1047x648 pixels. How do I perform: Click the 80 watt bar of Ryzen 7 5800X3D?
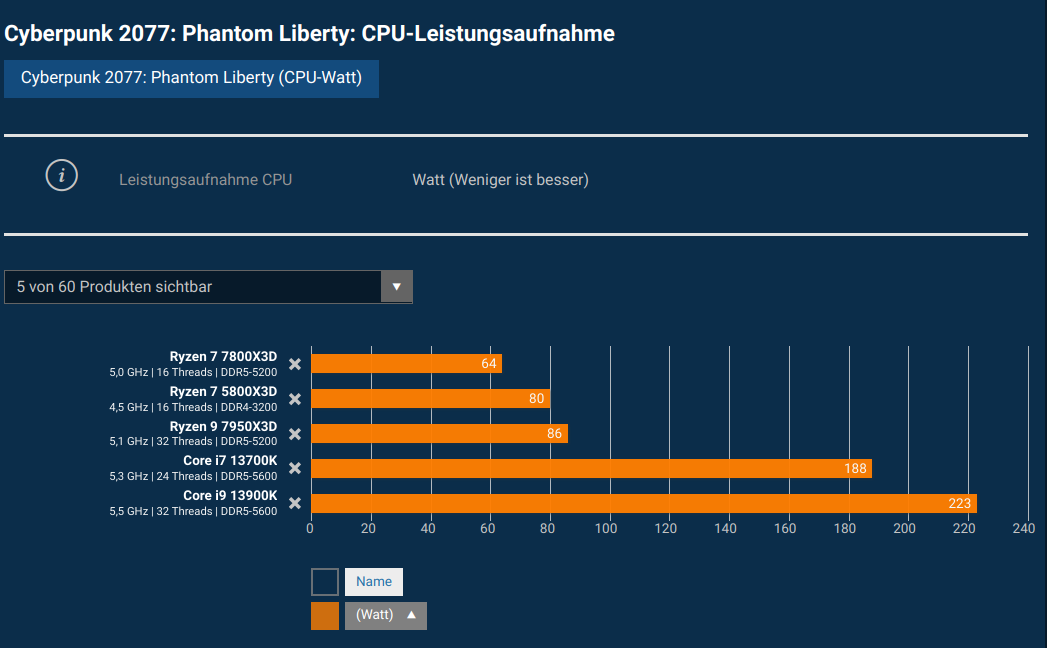(x=431, y=399)
